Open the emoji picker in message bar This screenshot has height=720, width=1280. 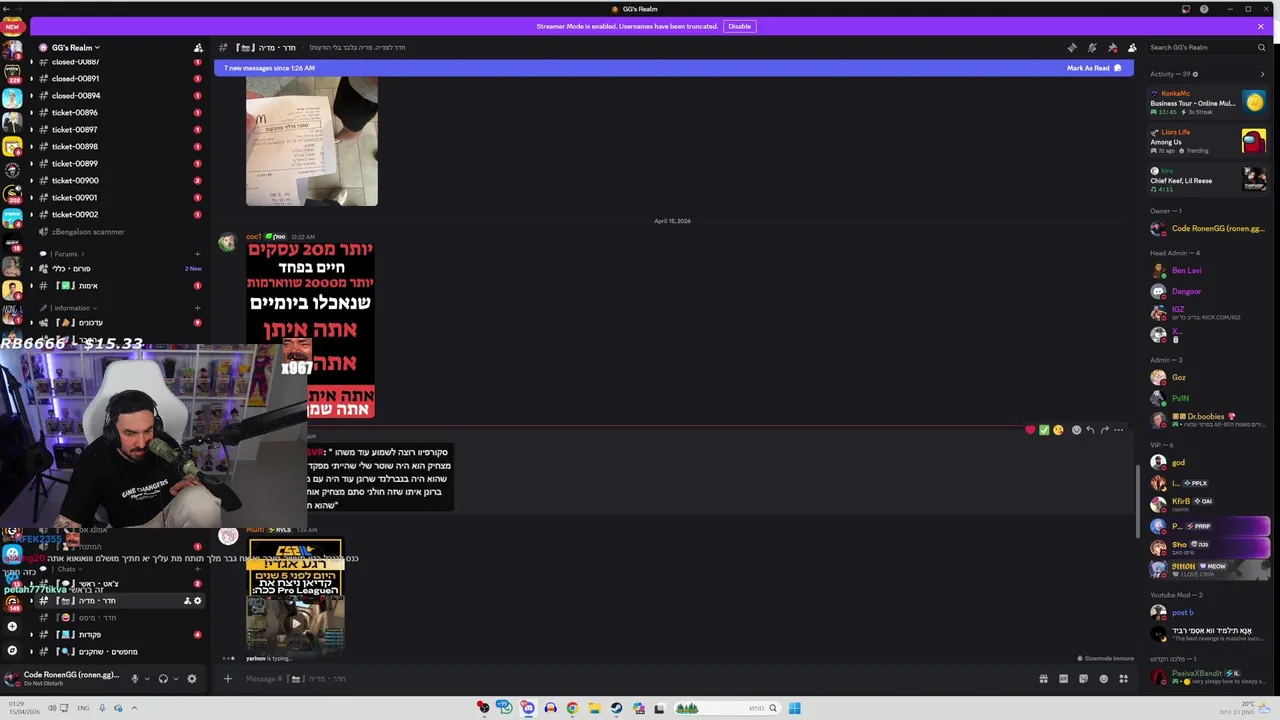(1103, 679)
